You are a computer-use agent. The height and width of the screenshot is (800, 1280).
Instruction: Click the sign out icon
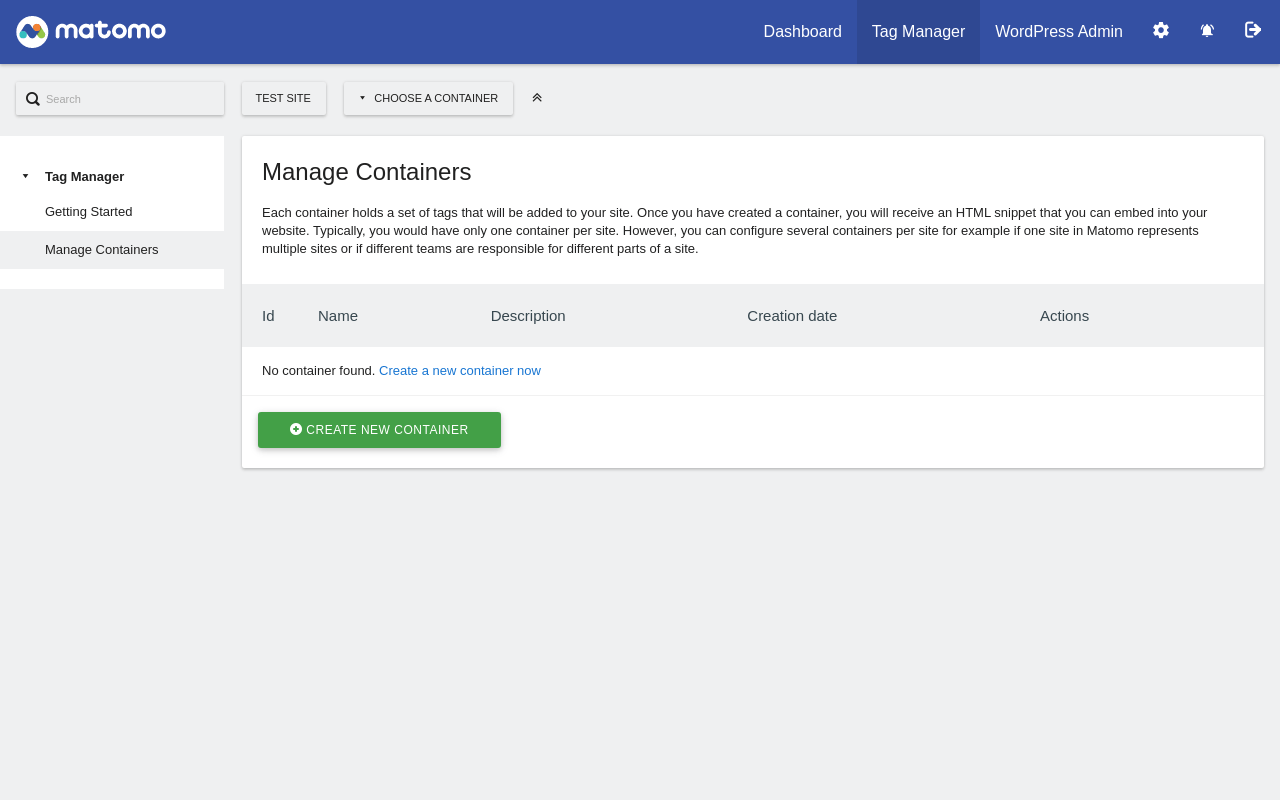click(x=1253, y=30)
